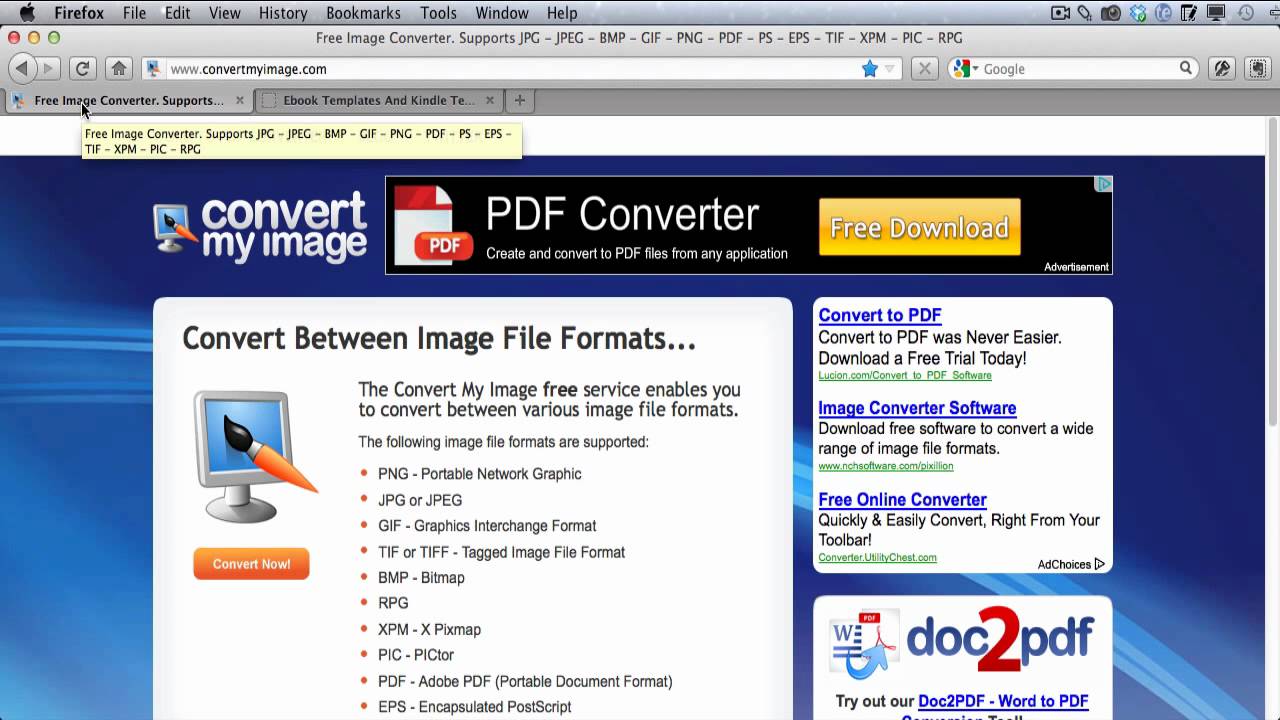Open the Tools menu
The height and width of the screenshot is (720, 1280).
(x=438, y=13)
